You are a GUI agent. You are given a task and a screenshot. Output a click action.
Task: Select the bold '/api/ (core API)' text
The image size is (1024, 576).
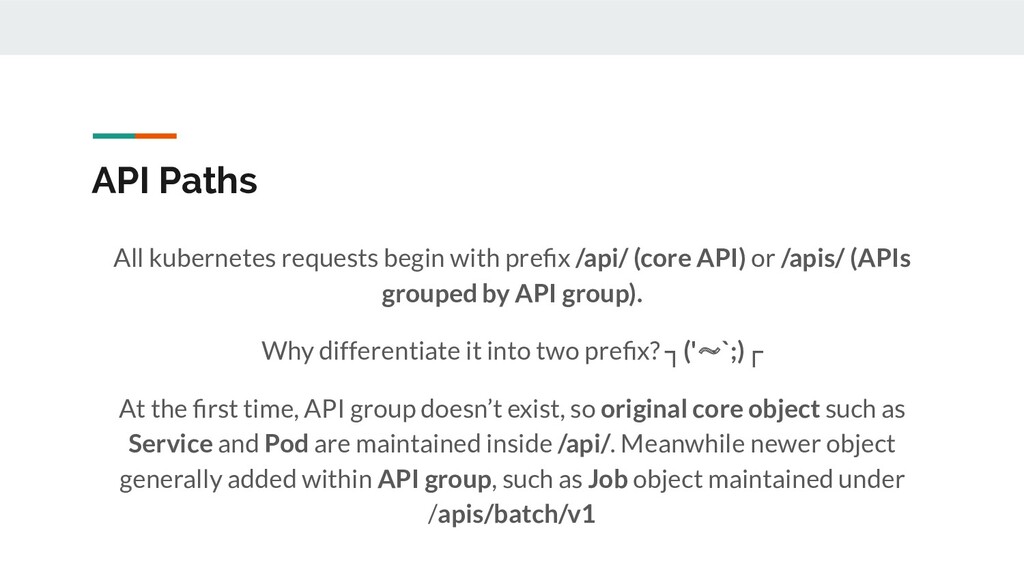click(660, 258)
